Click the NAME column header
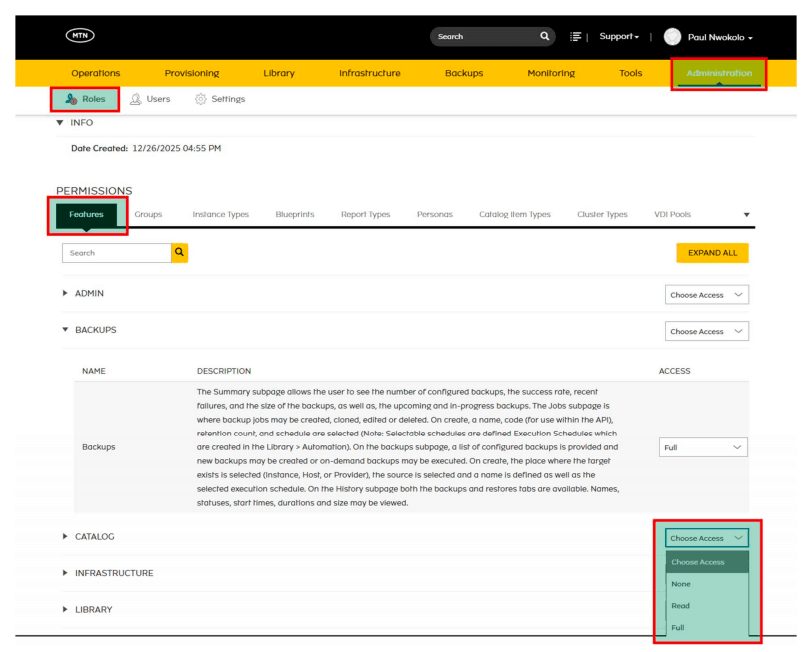804x652 pixels. [x=94, y=371]
